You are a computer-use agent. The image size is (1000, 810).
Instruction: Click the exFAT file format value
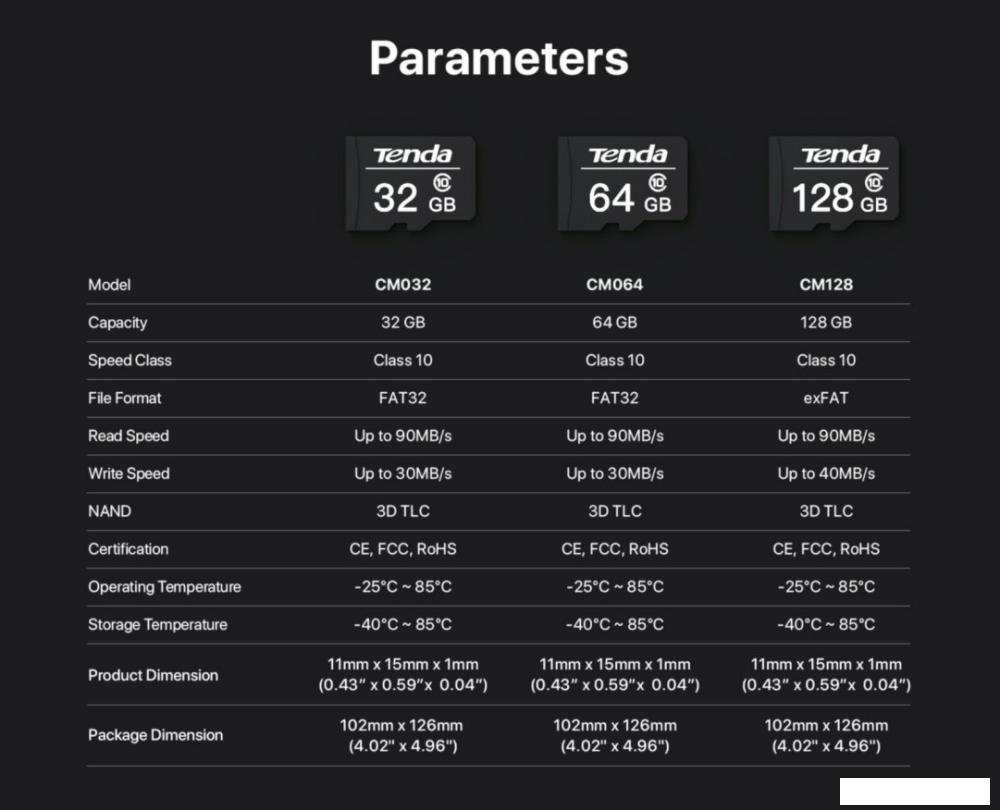[826, 398]
